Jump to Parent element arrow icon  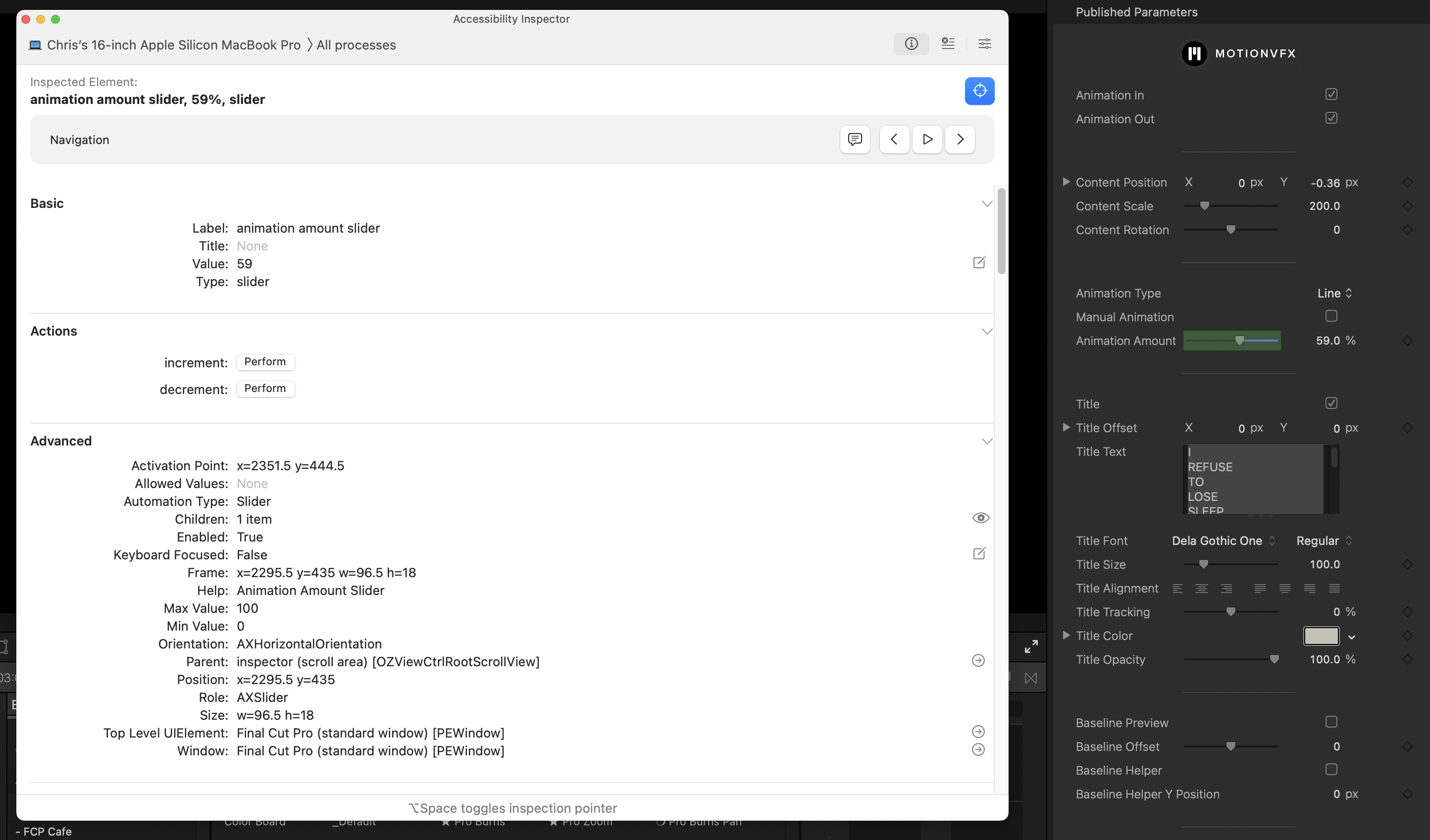(978, 660)
